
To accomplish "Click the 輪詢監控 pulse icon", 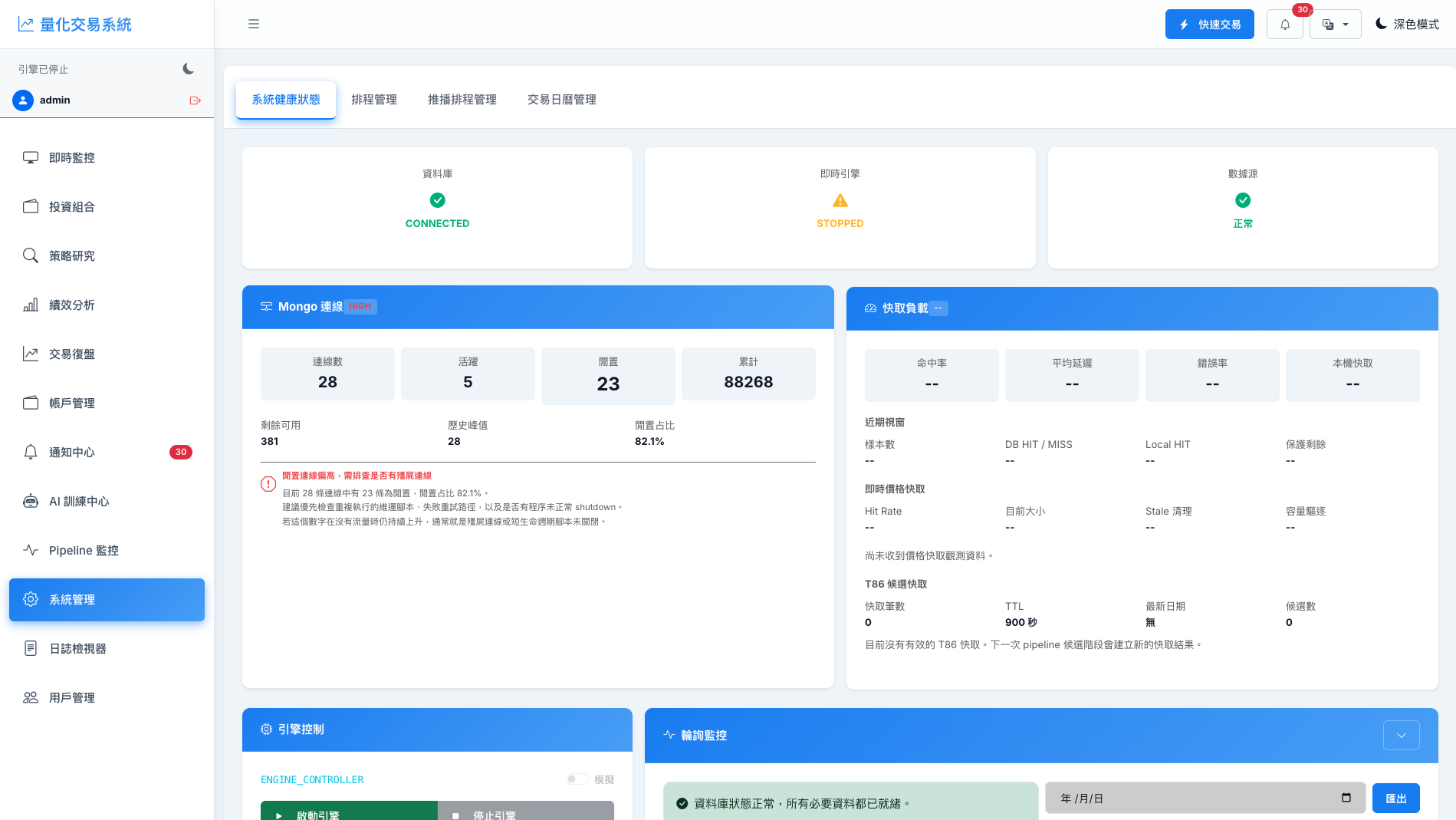I will 669,735.
